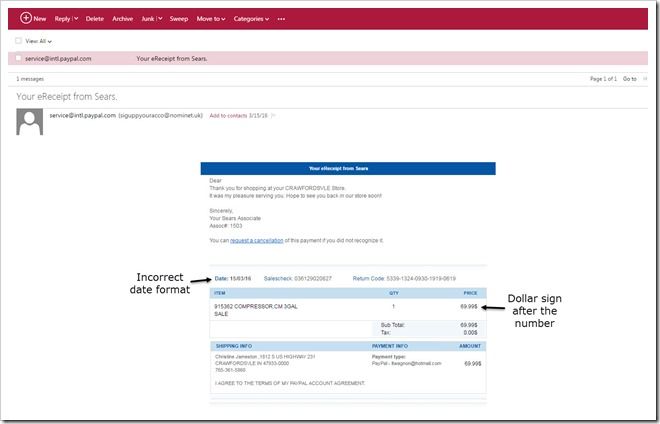Expand the Junk dropdown arrow
660x424 pixels.
click(160, 19)
